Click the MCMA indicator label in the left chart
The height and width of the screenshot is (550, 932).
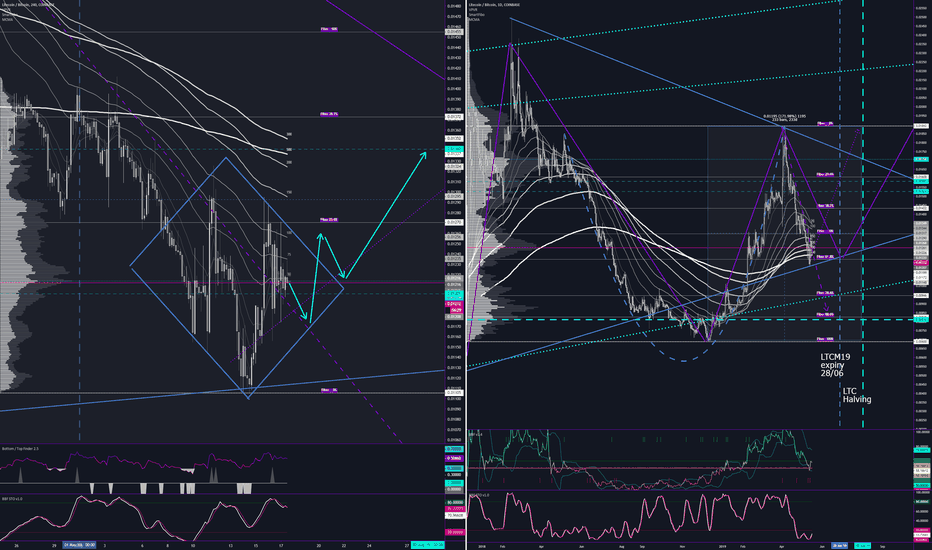tap(7, 20)
